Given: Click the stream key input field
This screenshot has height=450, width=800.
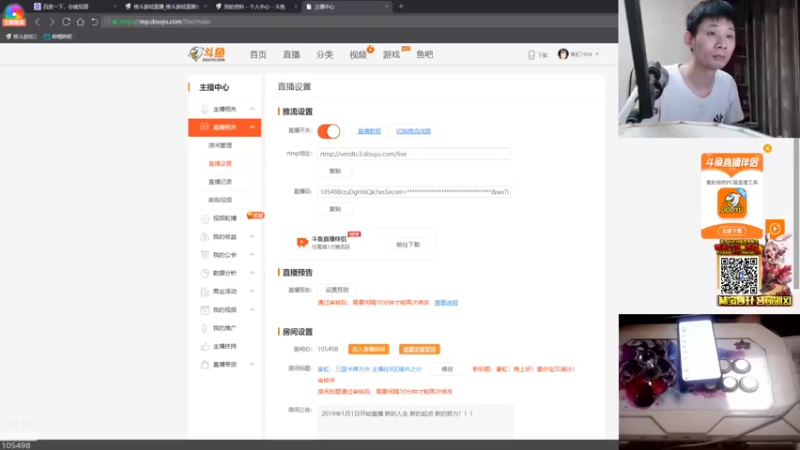Looking at the screenshot, I should click(414, 192).
